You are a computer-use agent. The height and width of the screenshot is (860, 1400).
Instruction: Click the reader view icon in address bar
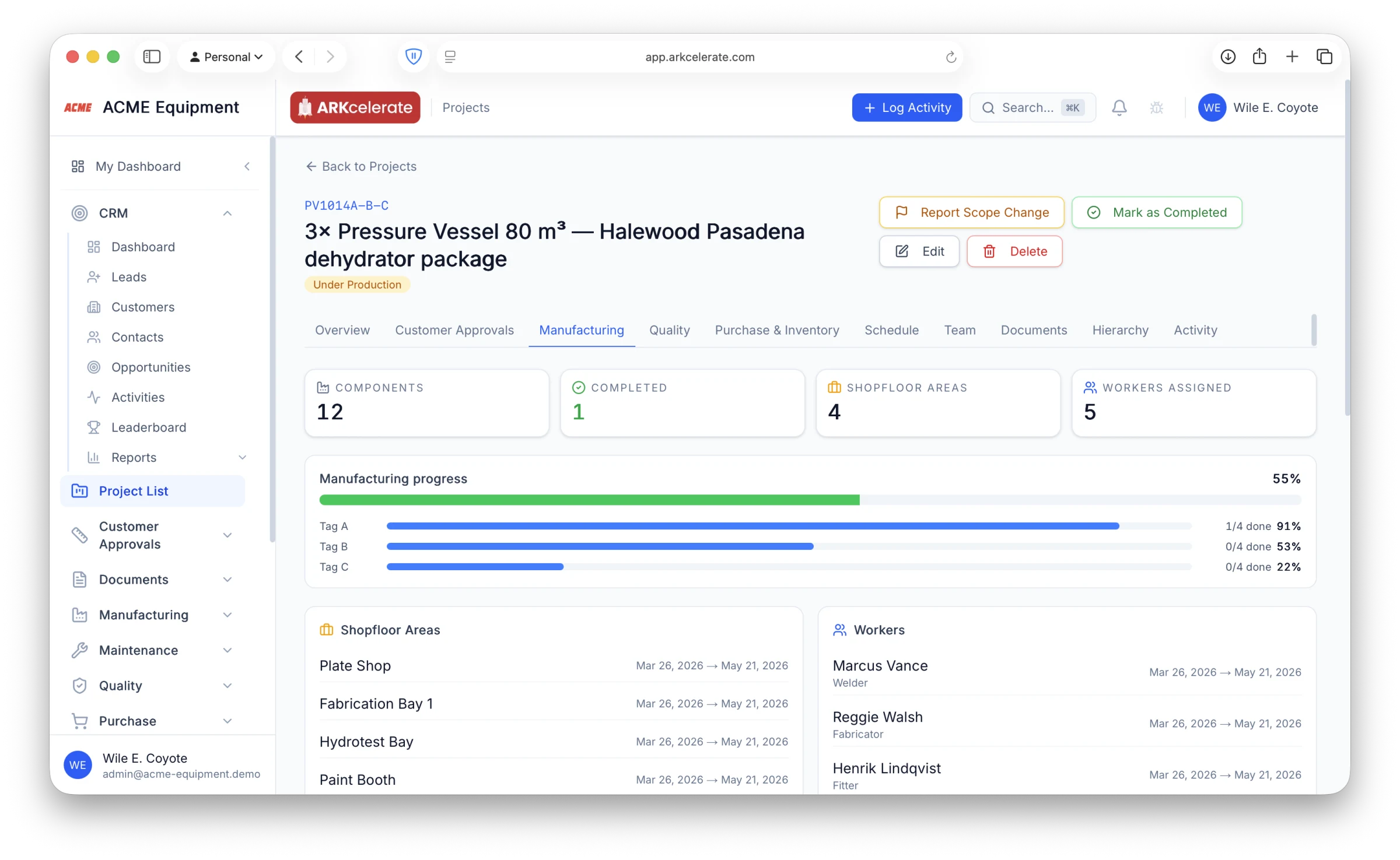pyautogui.click(x=450, y=57)
